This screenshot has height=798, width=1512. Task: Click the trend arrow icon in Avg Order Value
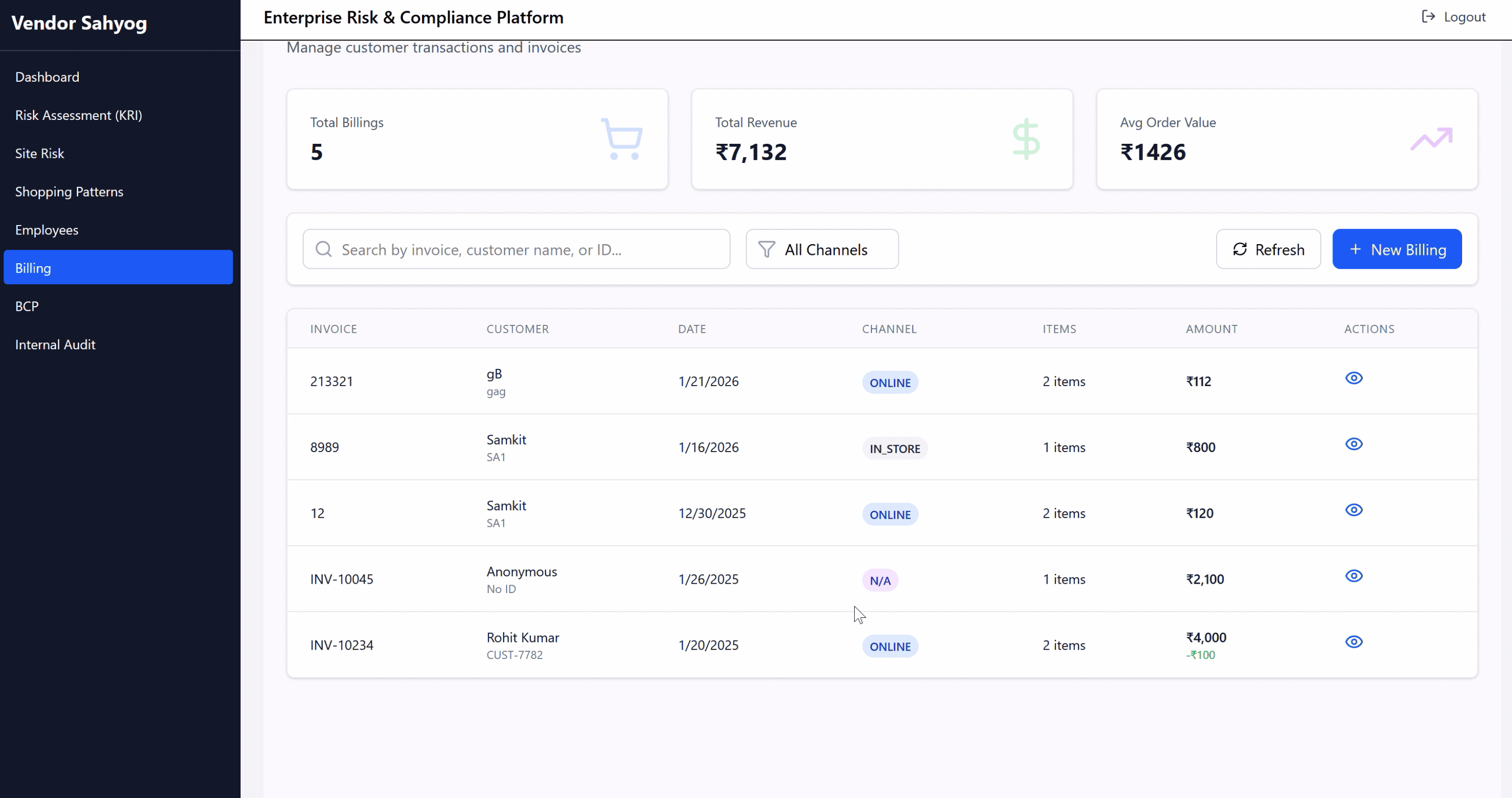[1431, 139]
